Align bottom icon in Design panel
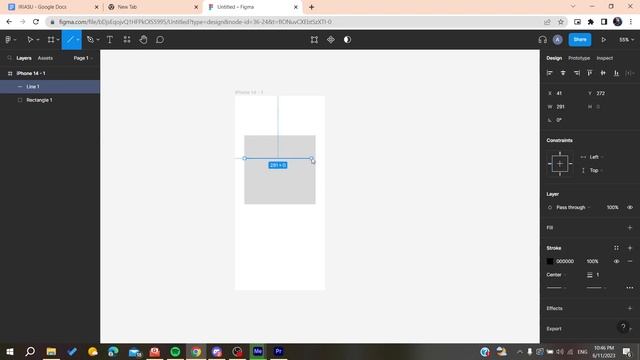The height and width of the screenshot is (360, 640). point(616,73)
